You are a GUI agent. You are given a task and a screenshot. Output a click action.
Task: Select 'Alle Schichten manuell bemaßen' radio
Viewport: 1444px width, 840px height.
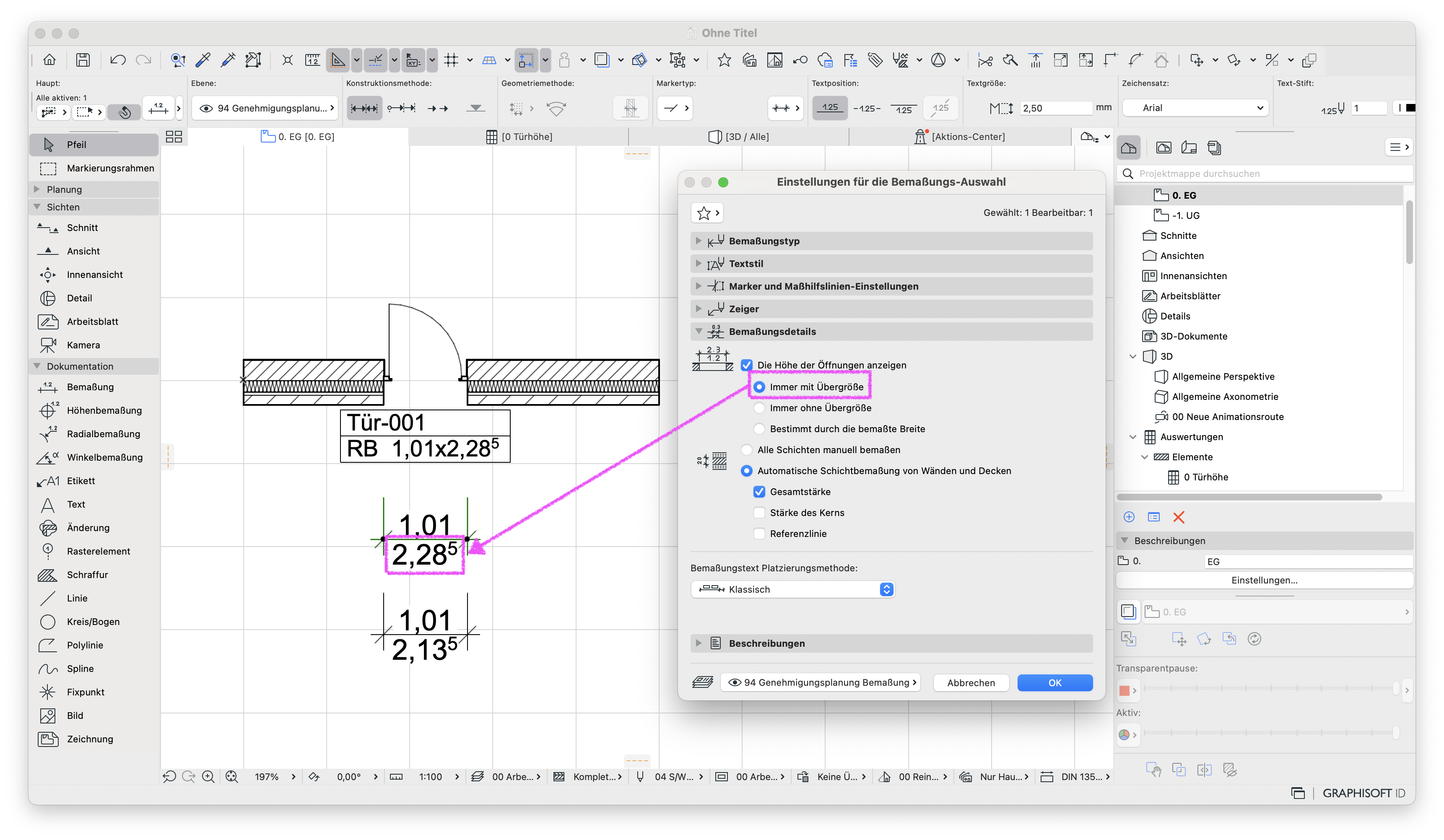pos(747,450)
